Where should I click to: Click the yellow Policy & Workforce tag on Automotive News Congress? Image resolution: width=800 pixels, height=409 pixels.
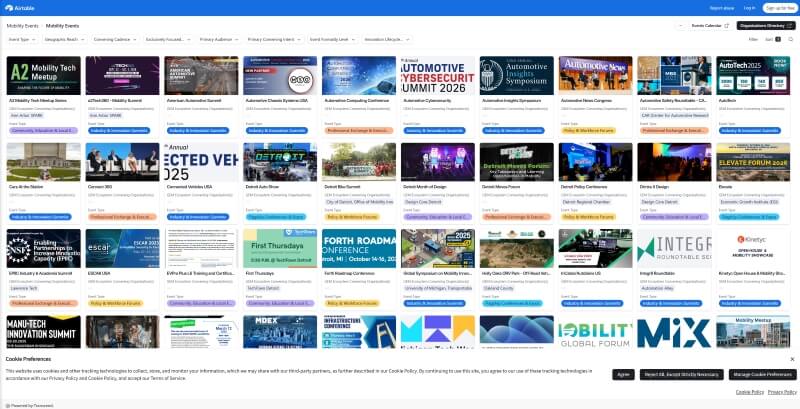(x=588, y=131)
